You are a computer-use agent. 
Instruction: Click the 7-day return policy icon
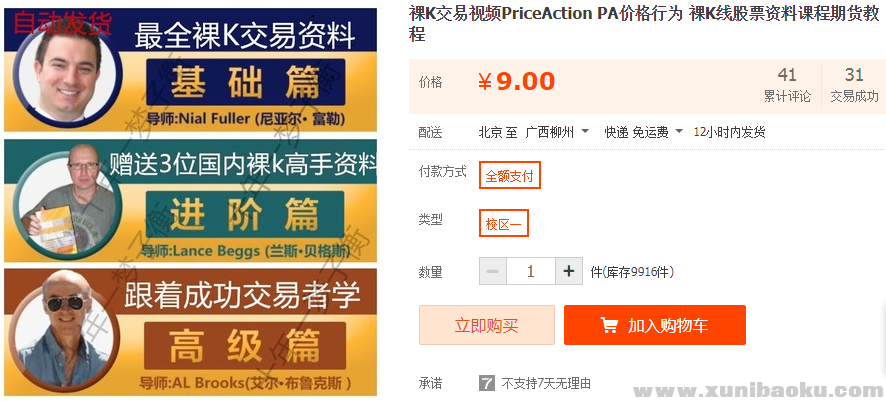(487, 383)
